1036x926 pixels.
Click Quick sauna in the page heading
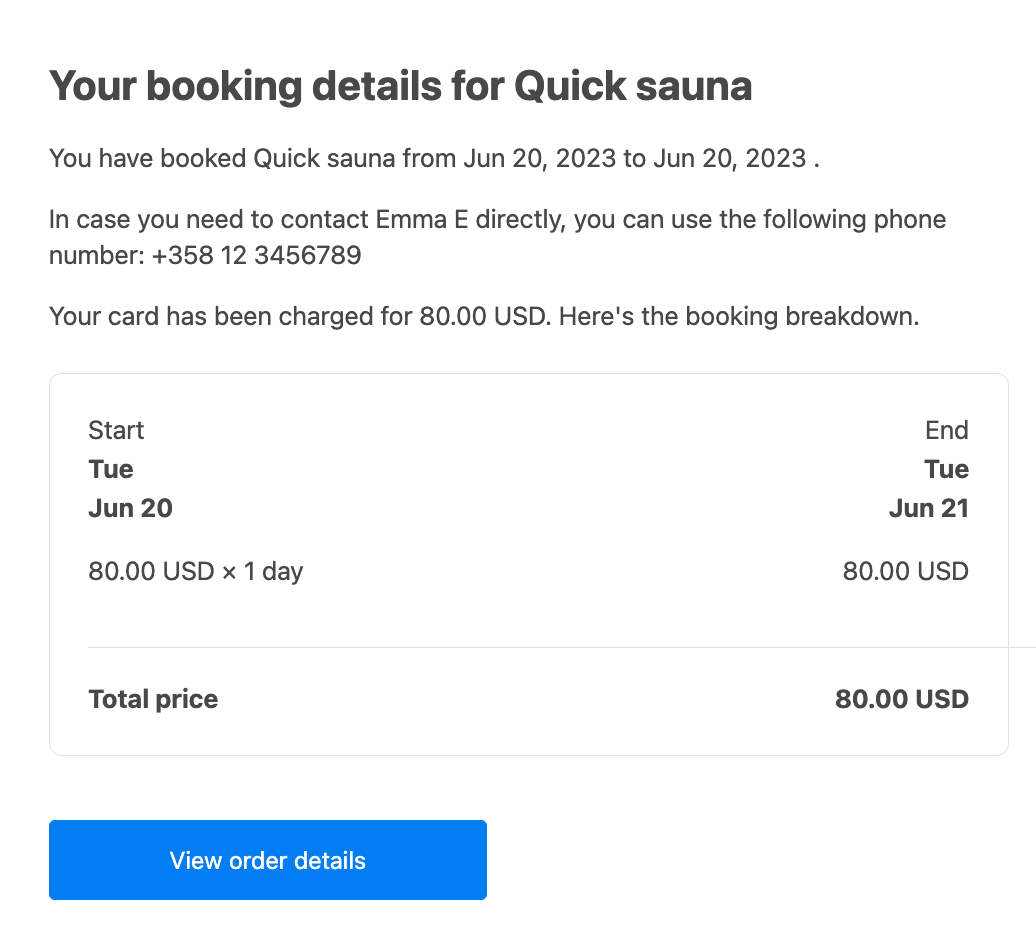(632, 87)
